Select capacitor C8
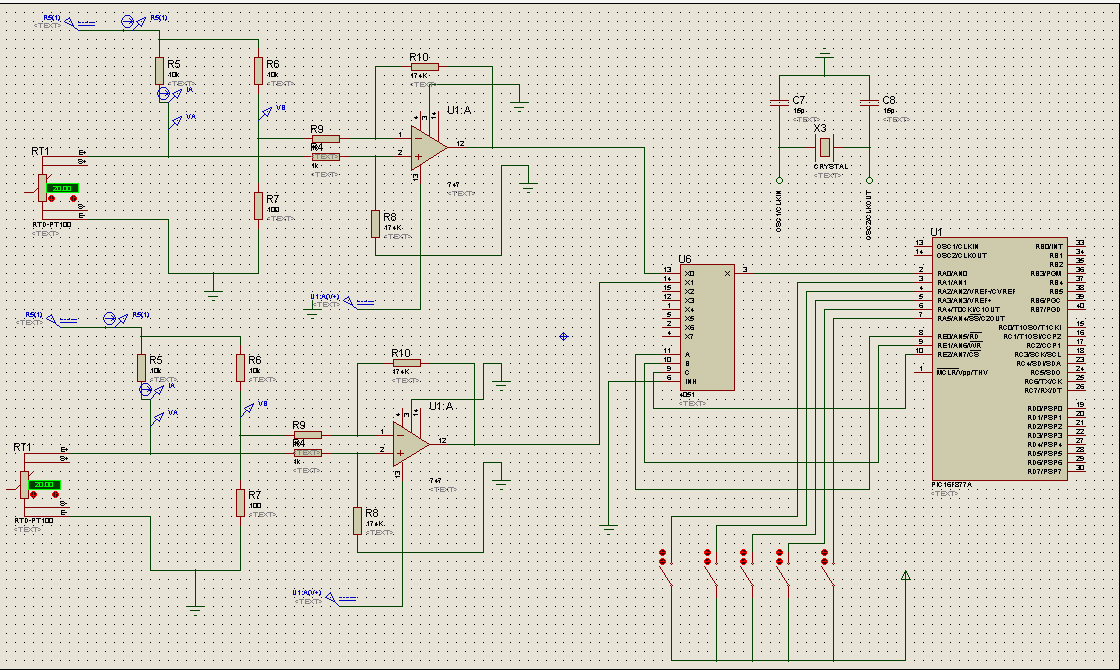The image size is (1120, 670). click(x=869, y=103)
